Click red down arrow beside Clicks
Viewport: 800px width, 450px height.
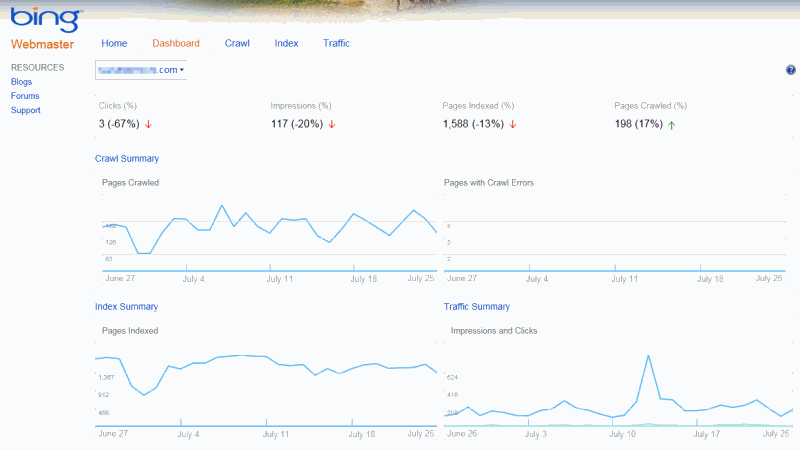[148, 124]
